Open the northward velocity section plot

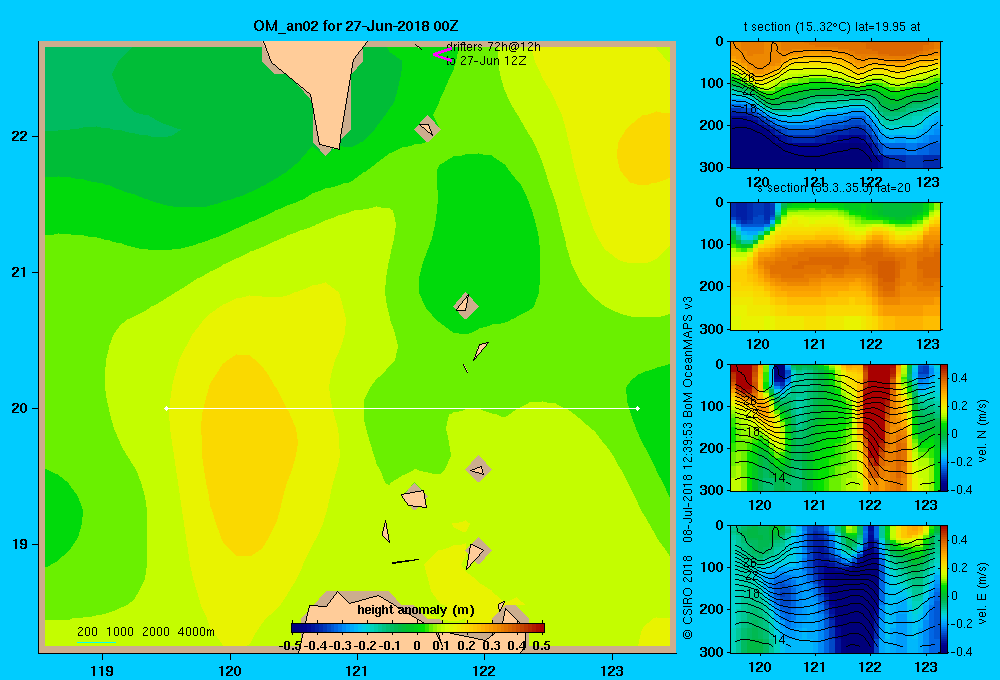tap(835, 427)
